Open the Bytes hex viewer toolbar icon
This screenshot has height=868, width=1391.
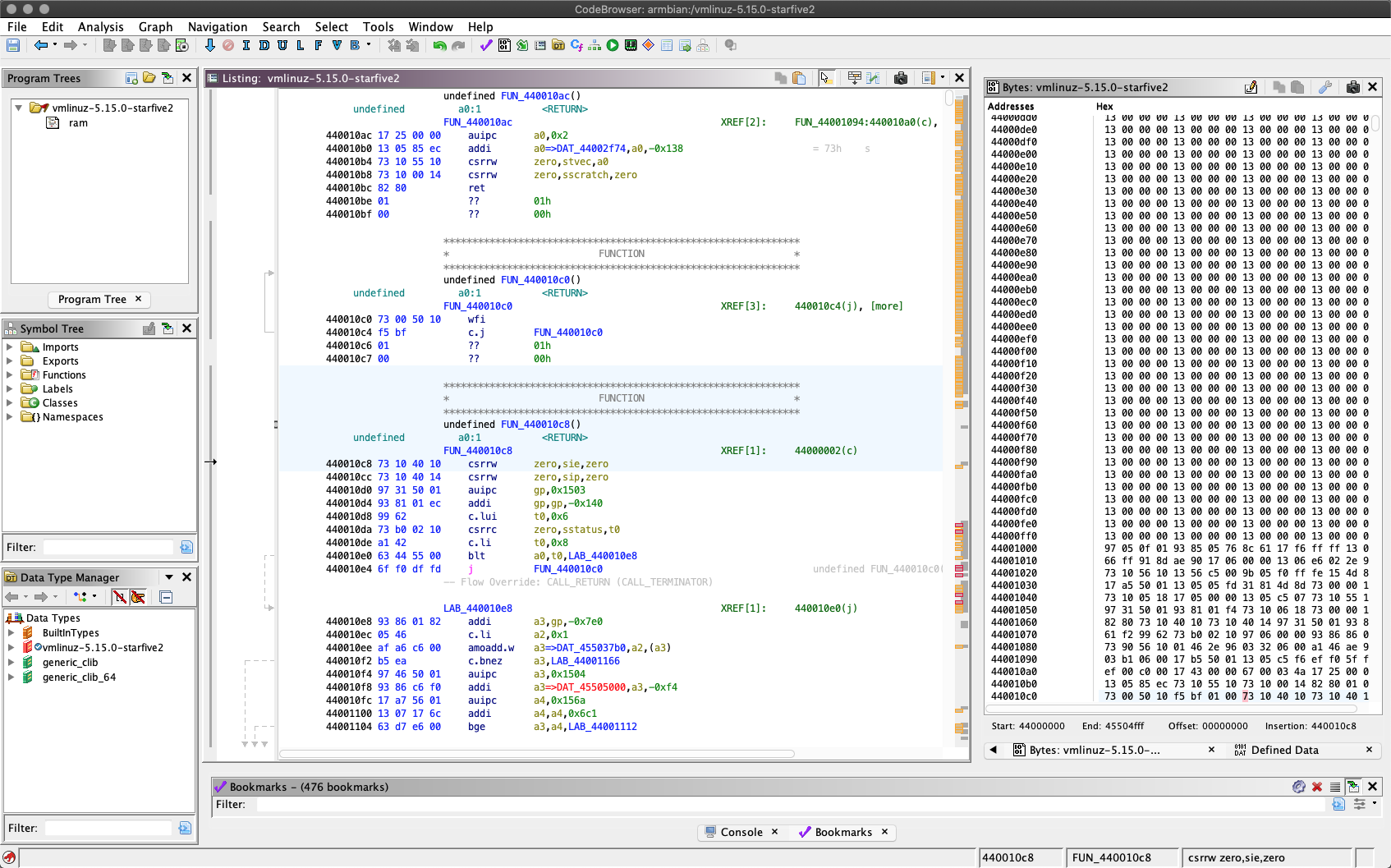pos(504,46)
